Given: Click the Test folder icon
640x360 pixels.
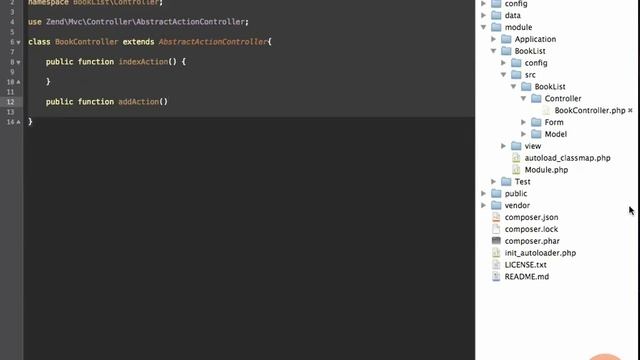Looking at the screenshot, I should point(506,181).
